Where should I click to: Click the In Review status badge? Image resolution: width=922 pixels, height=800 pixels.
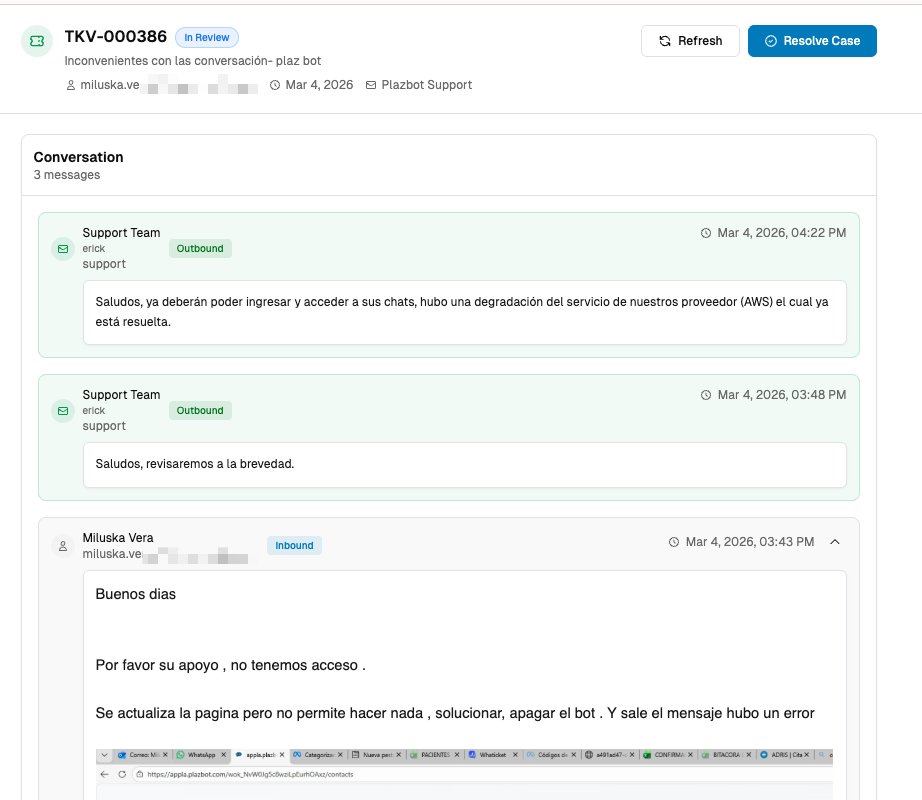coord(206,38)
